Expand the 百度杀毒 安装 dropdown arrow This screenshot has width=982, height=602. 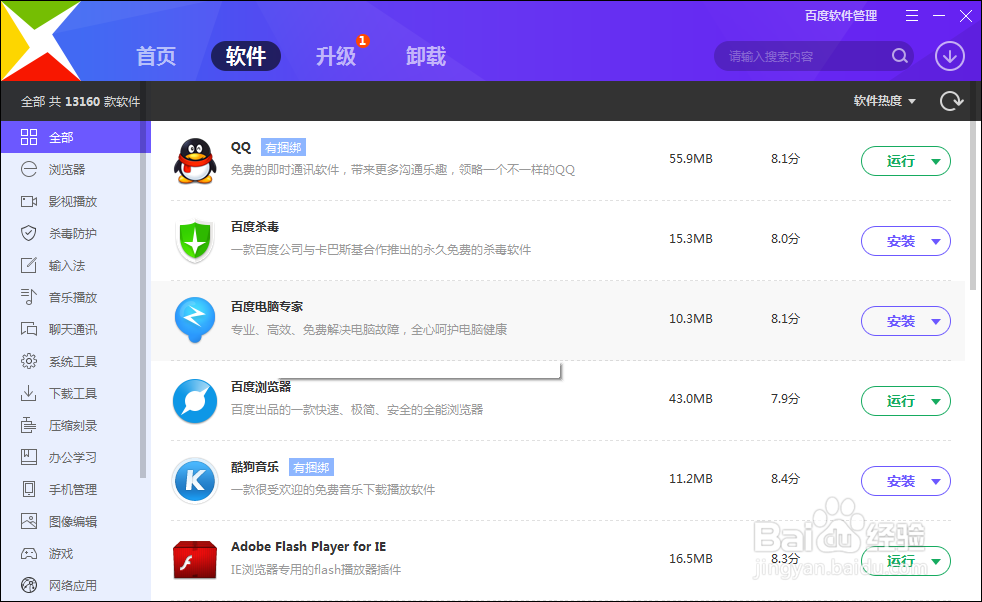coord(936,242)
